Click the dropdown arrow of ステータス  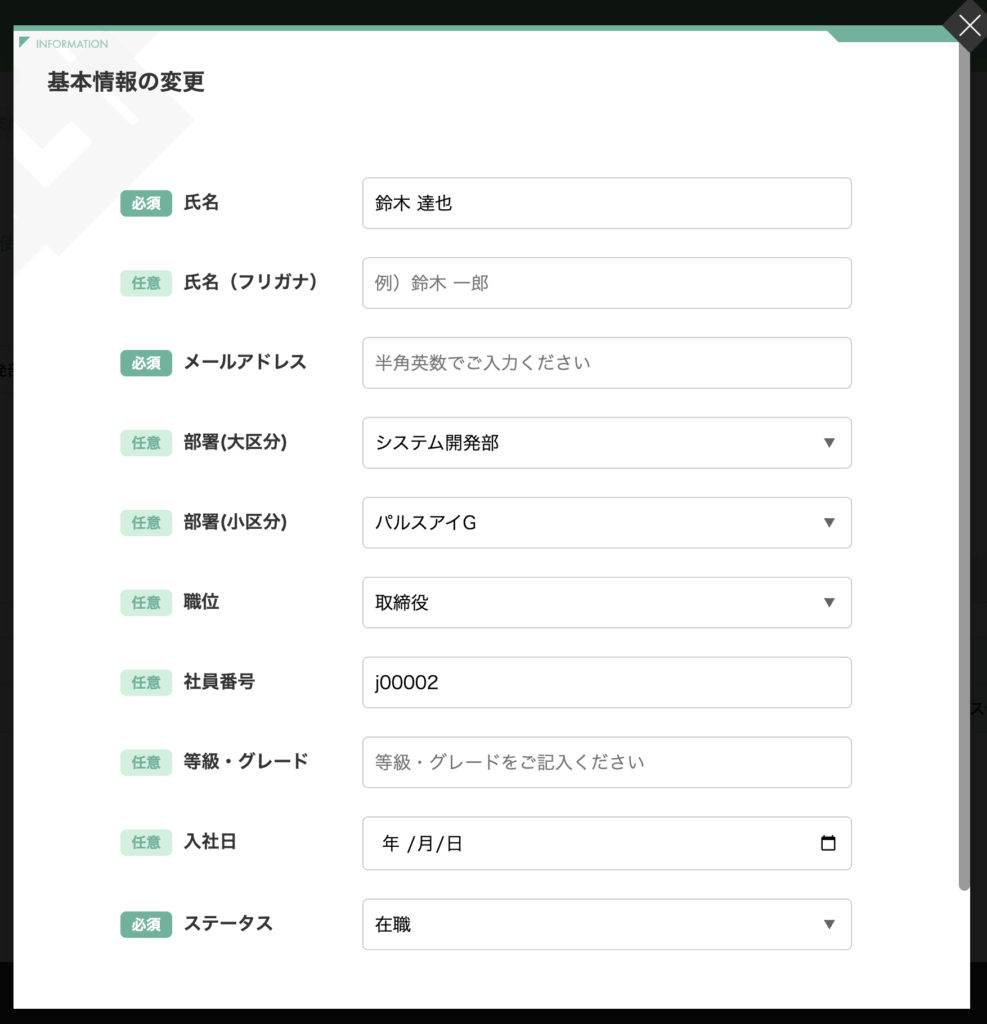tap(829, 924)
